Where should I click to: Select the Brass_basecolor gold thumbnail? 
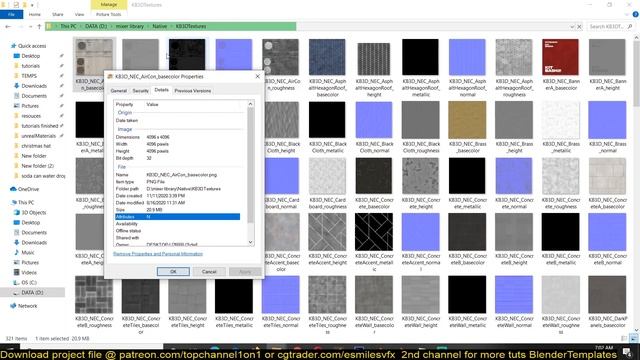click(x=467, y=120)
